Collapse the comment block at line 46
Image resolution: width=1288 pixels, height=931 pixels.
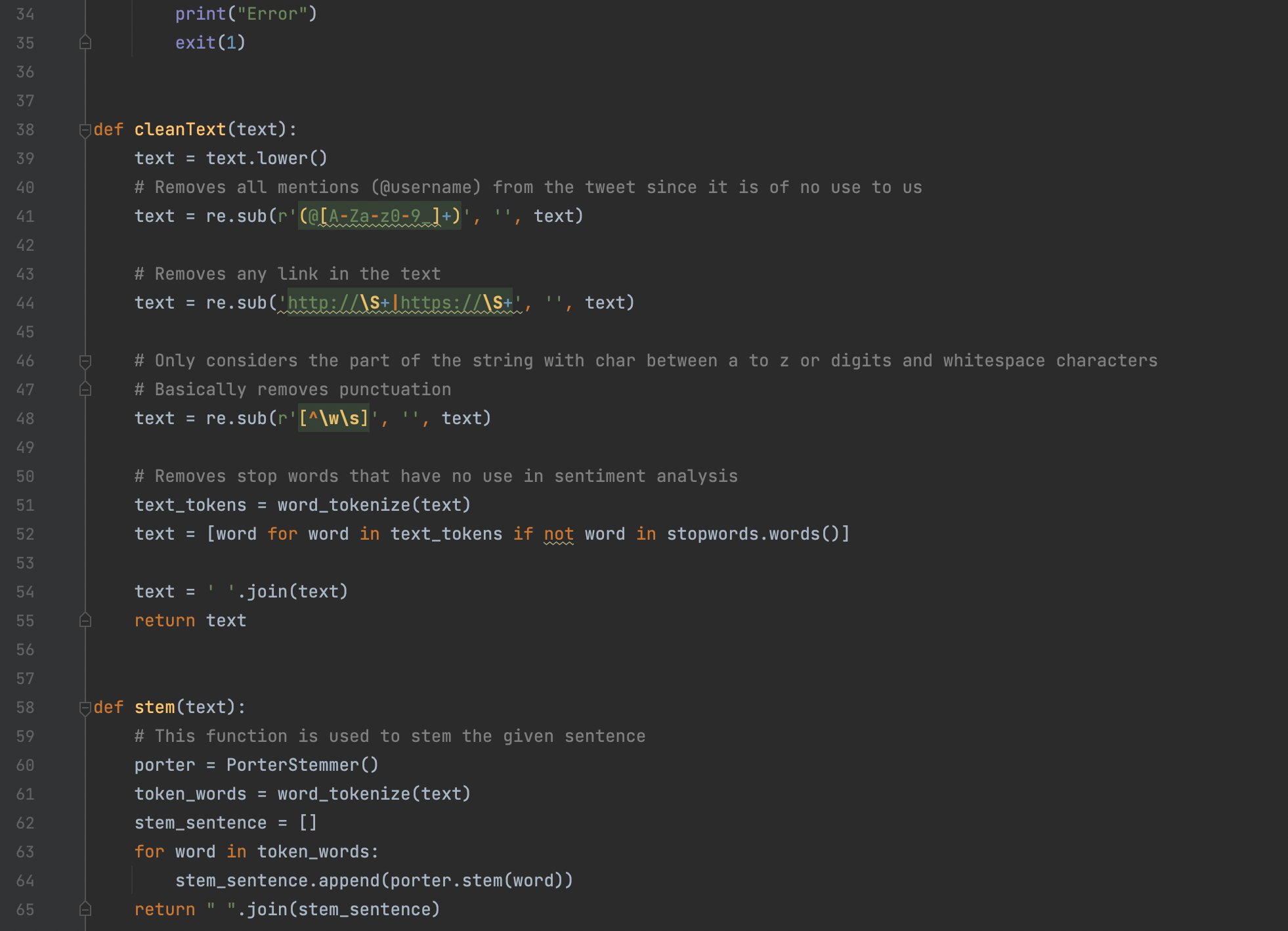click(x=85, y=361)
